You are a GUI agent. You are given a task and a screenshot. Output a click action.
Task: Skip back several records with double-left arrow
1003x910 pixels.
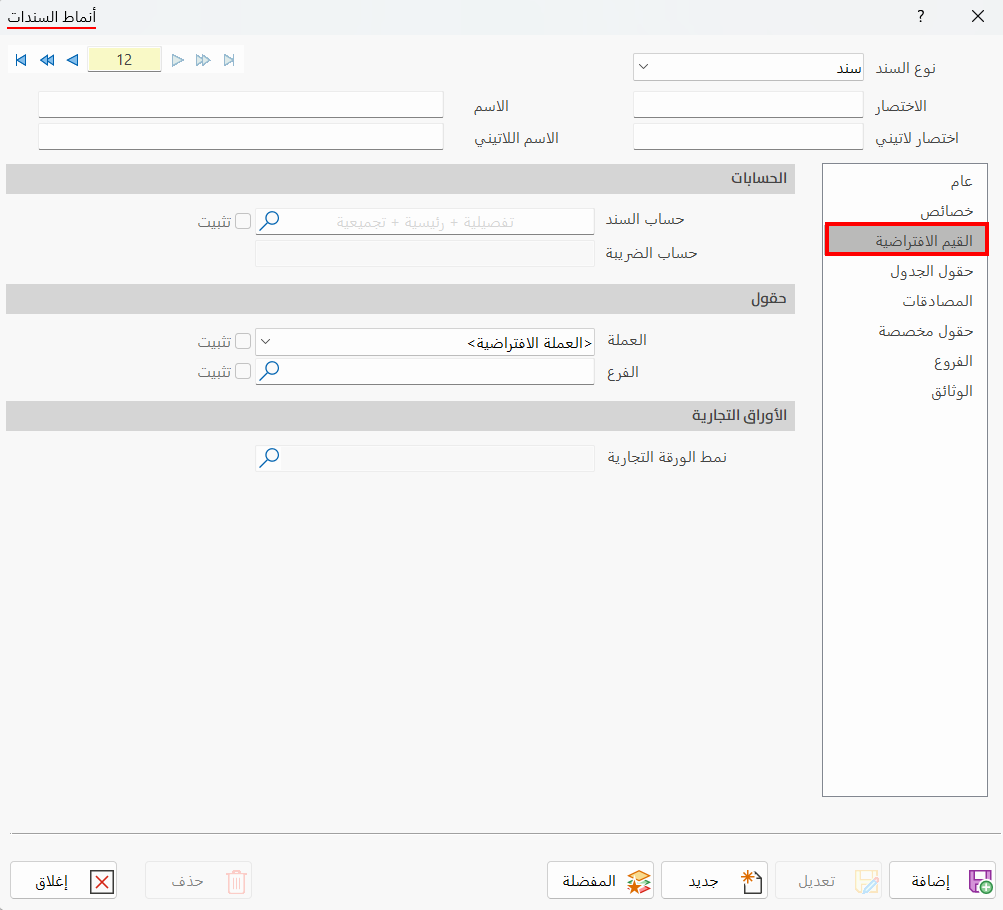pyautogui.click(x=47, y=60)
